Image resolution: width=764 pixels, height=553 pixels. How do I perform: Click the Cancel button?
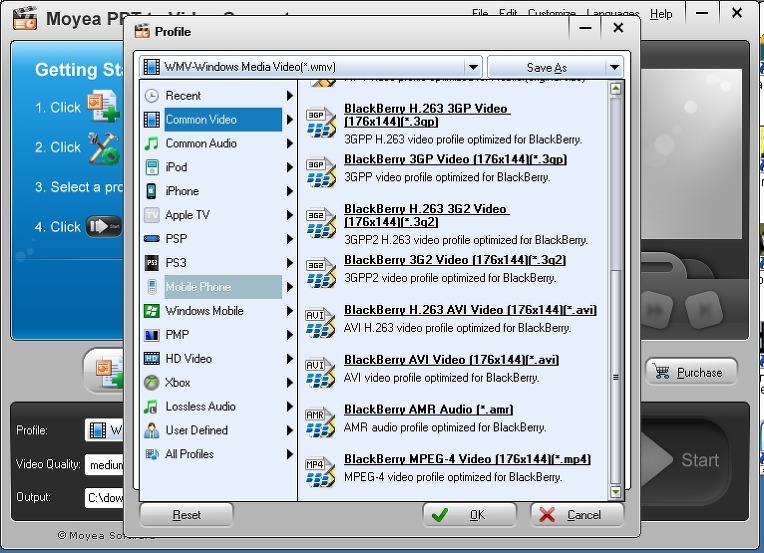576,515
